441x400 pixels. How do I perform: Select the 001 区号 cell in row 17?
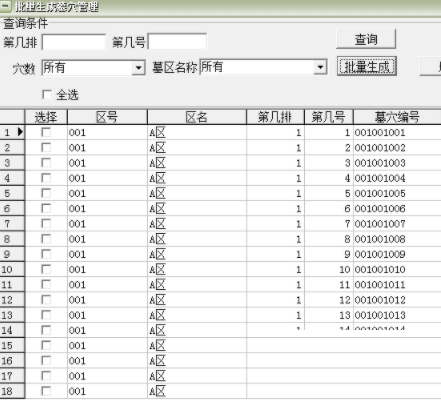[x=107, y=376]
